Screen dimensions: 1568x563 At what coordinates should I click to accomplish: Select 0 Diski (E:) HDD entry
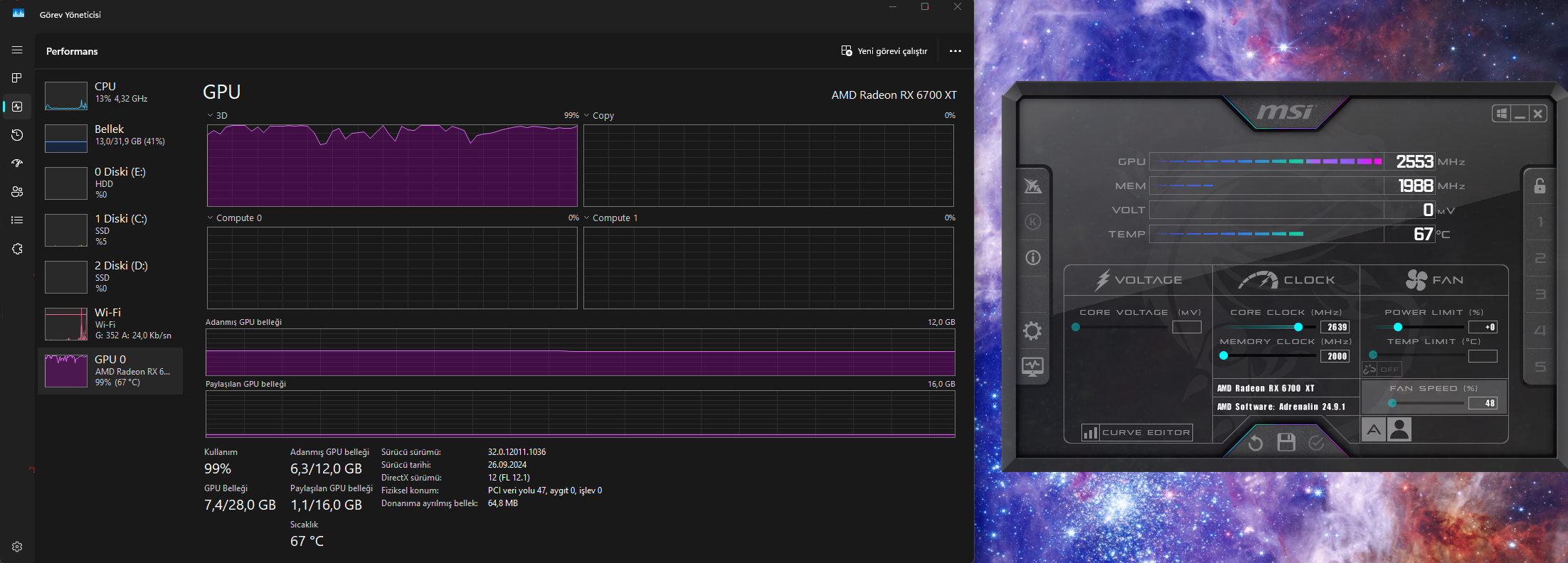click(110, 183)
